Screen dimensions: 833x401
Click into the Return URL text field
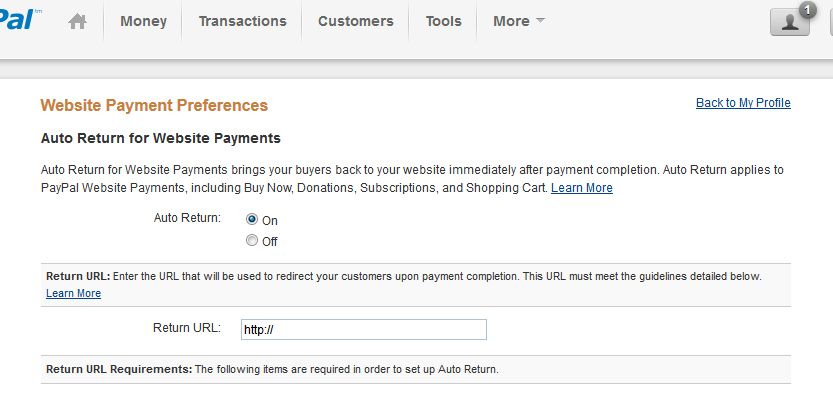[363, 329]
